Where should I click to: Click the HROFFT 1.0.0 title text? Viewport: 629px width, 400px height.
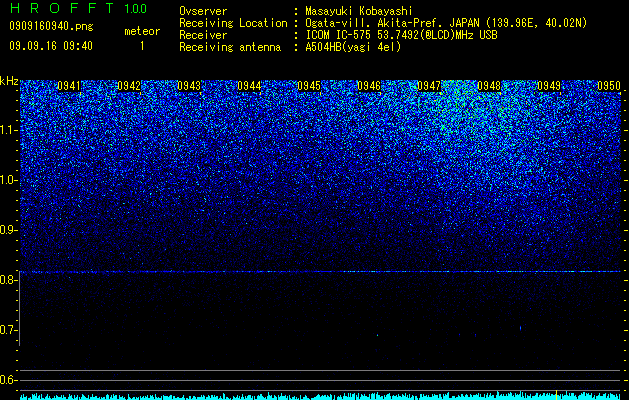click(78, 8)
